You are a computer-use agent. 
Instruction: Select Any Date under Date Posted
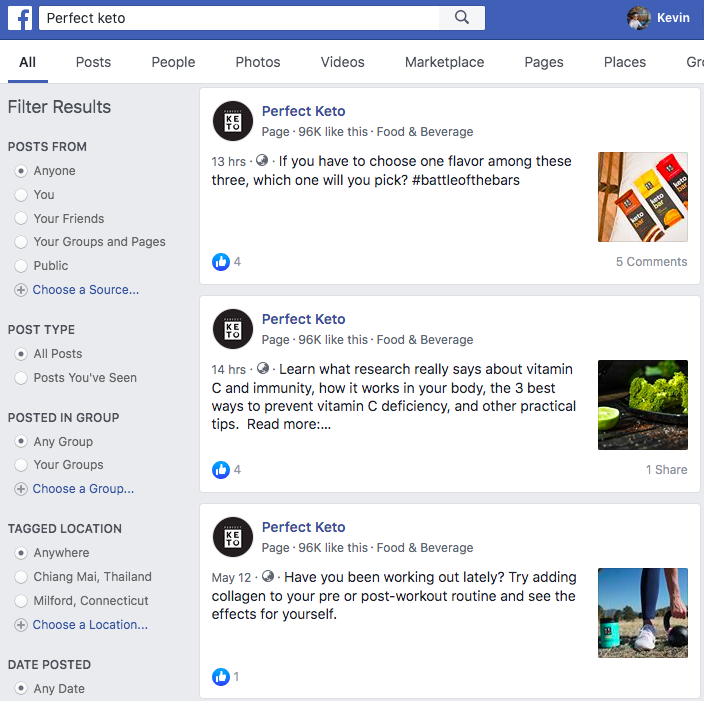coord(21,688)
